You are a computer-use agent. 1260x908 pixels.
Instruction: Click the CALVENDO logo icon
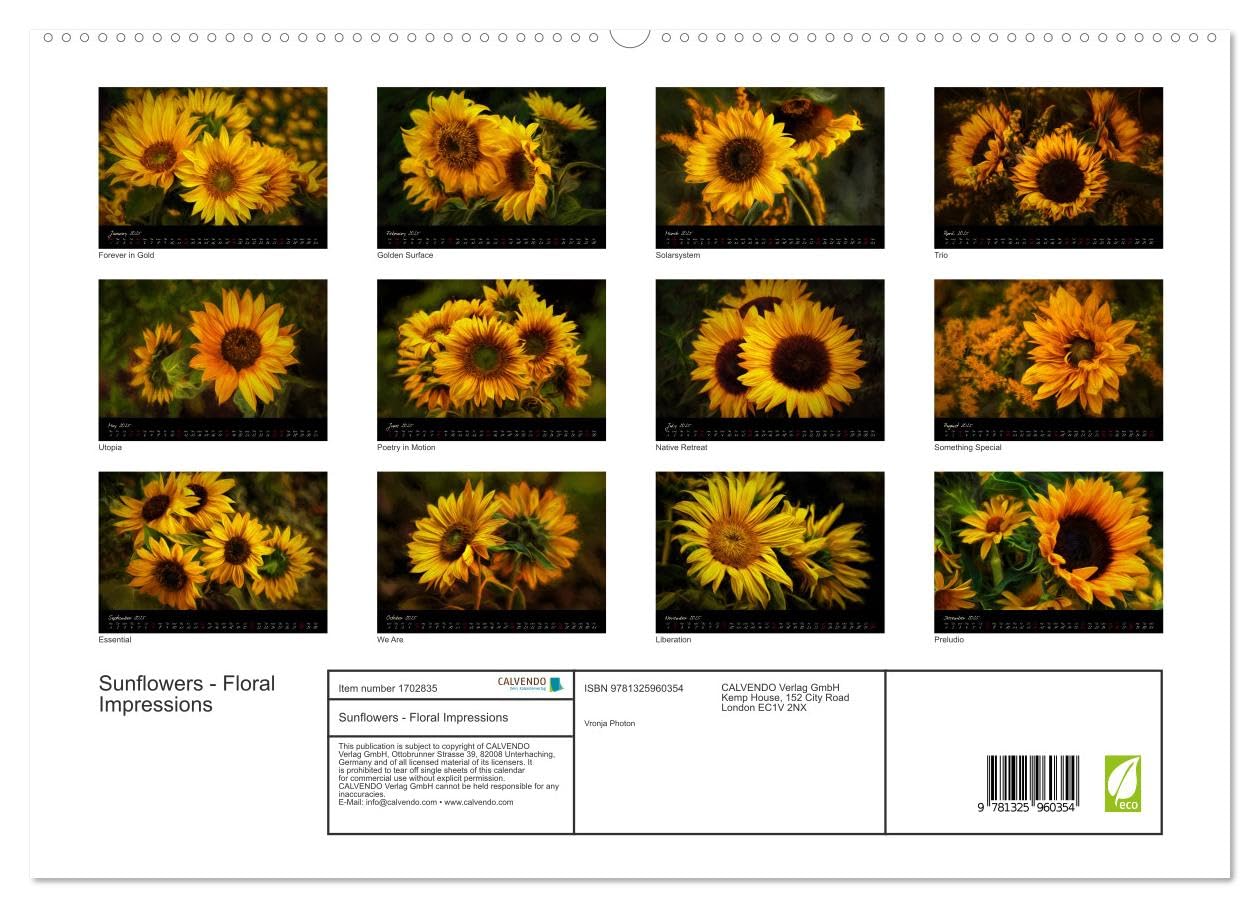coord(531,685)
